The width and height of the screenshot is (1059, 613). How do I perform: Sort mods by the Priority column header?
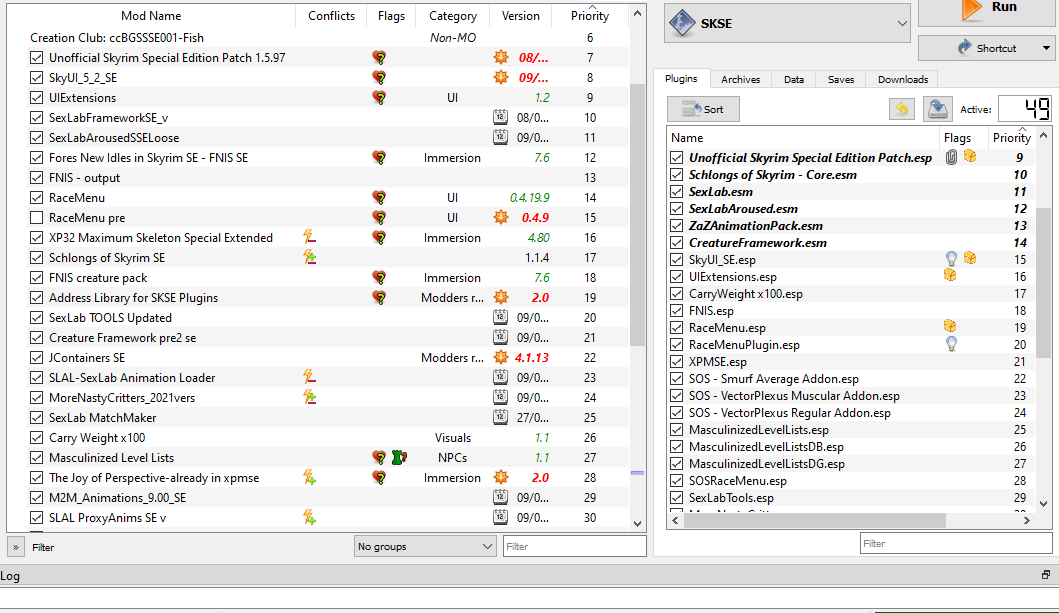590,16
